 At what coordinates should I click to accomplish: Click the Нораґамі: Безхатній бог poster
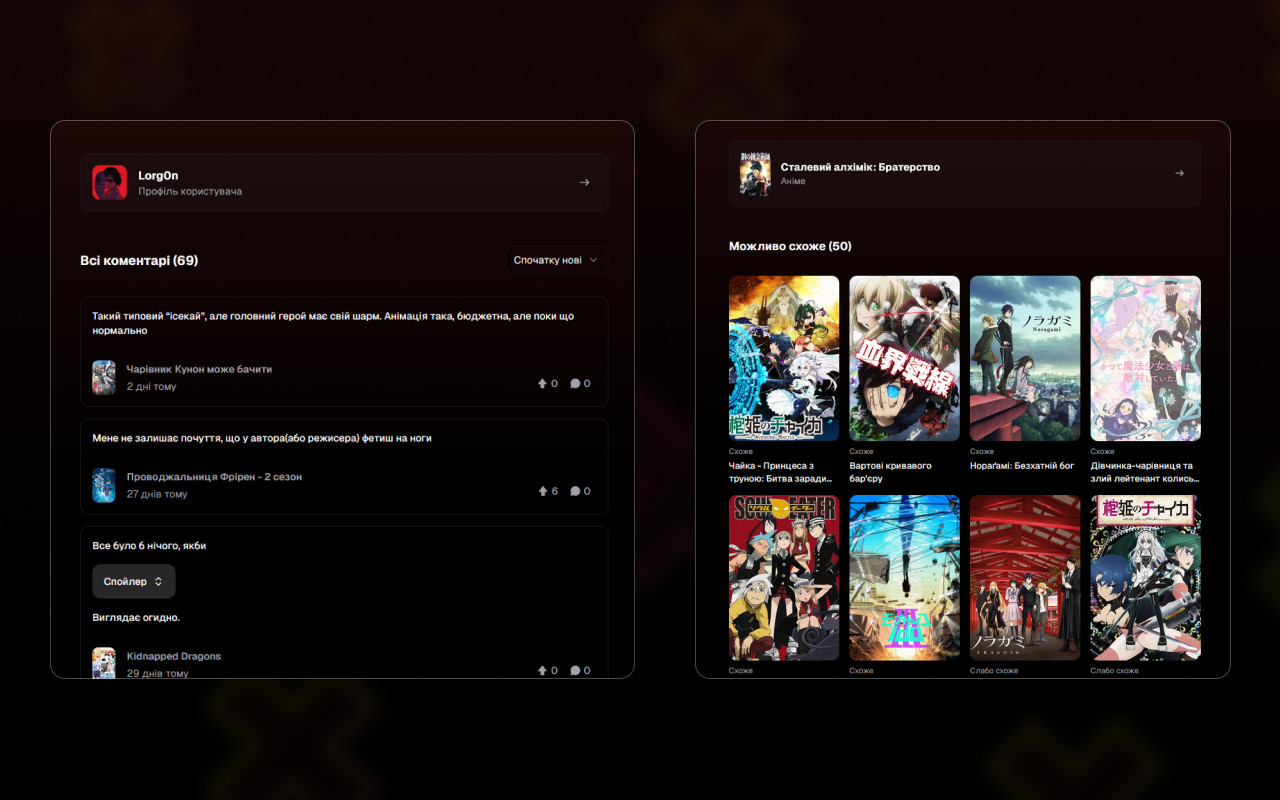coord(1025,358)
